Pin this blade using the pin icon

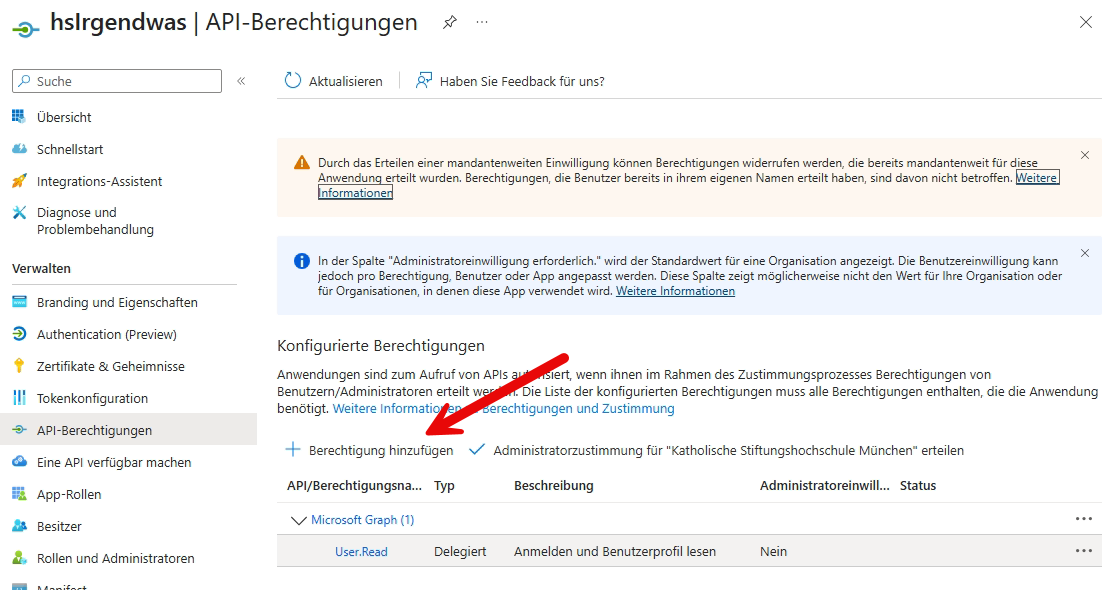tap(450, 23)
